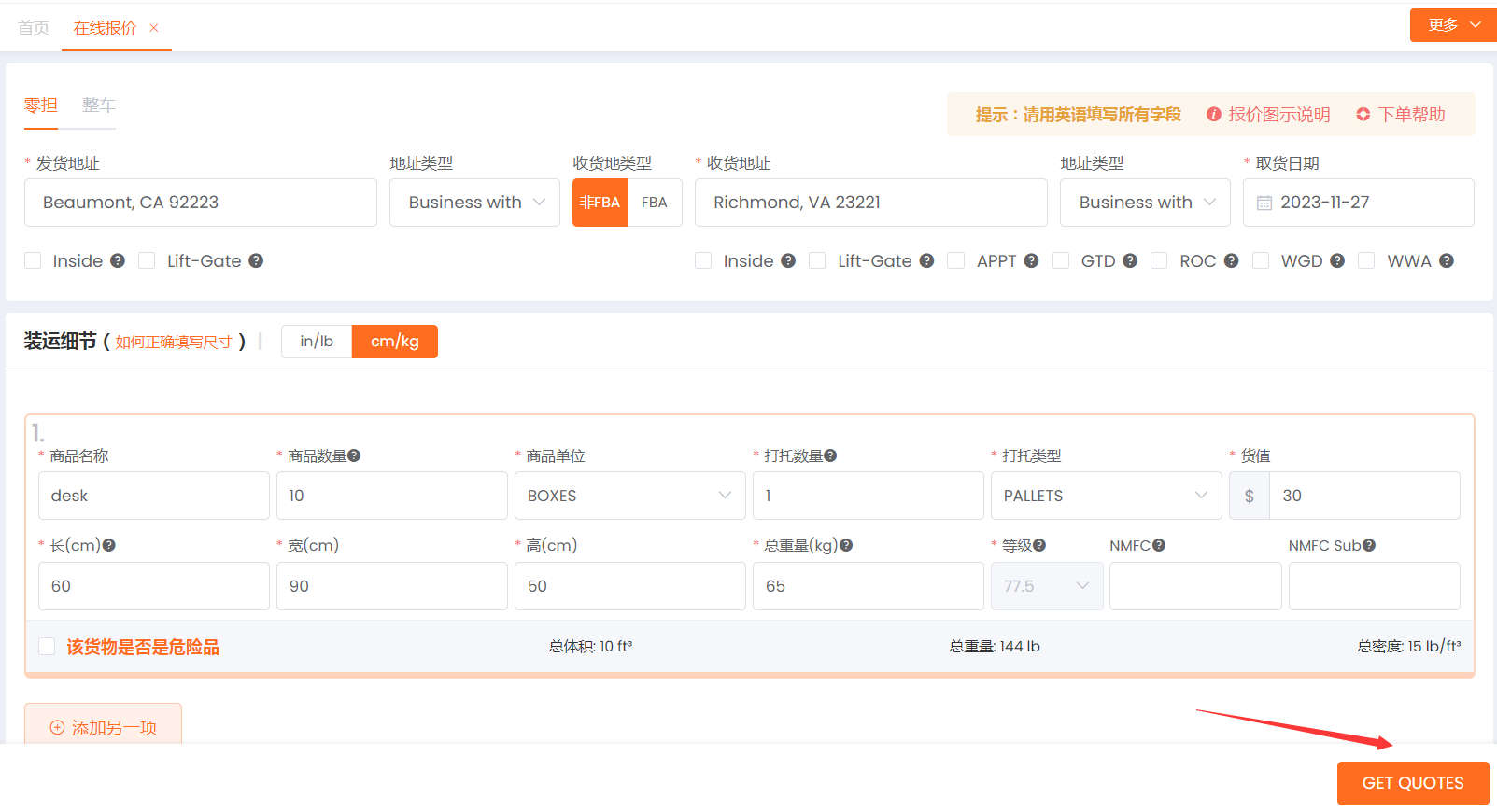Click the calendar icon in pickup date field
Image resolution: width=1497 pixels, height=812 pixels.
(x=1264, y=203)
